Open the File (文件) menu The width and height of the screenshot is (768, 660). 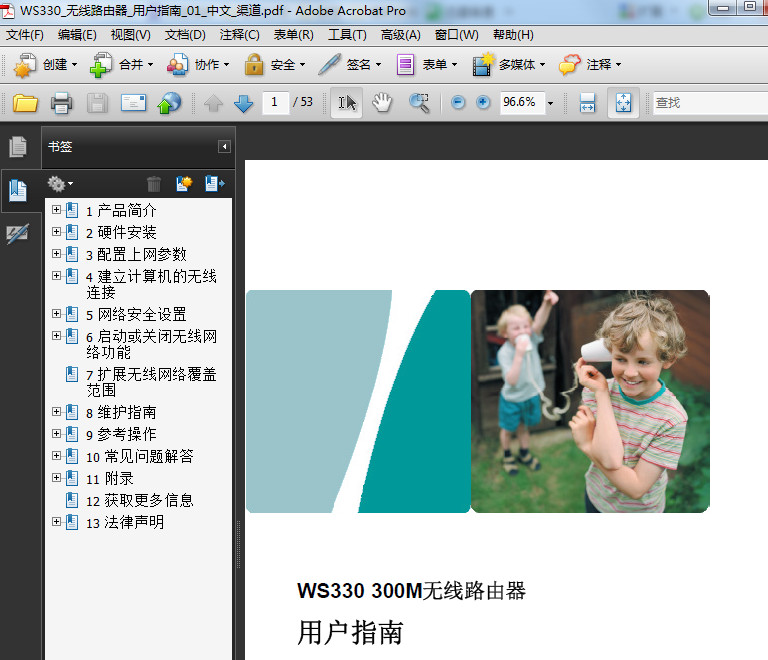point(24,35)
